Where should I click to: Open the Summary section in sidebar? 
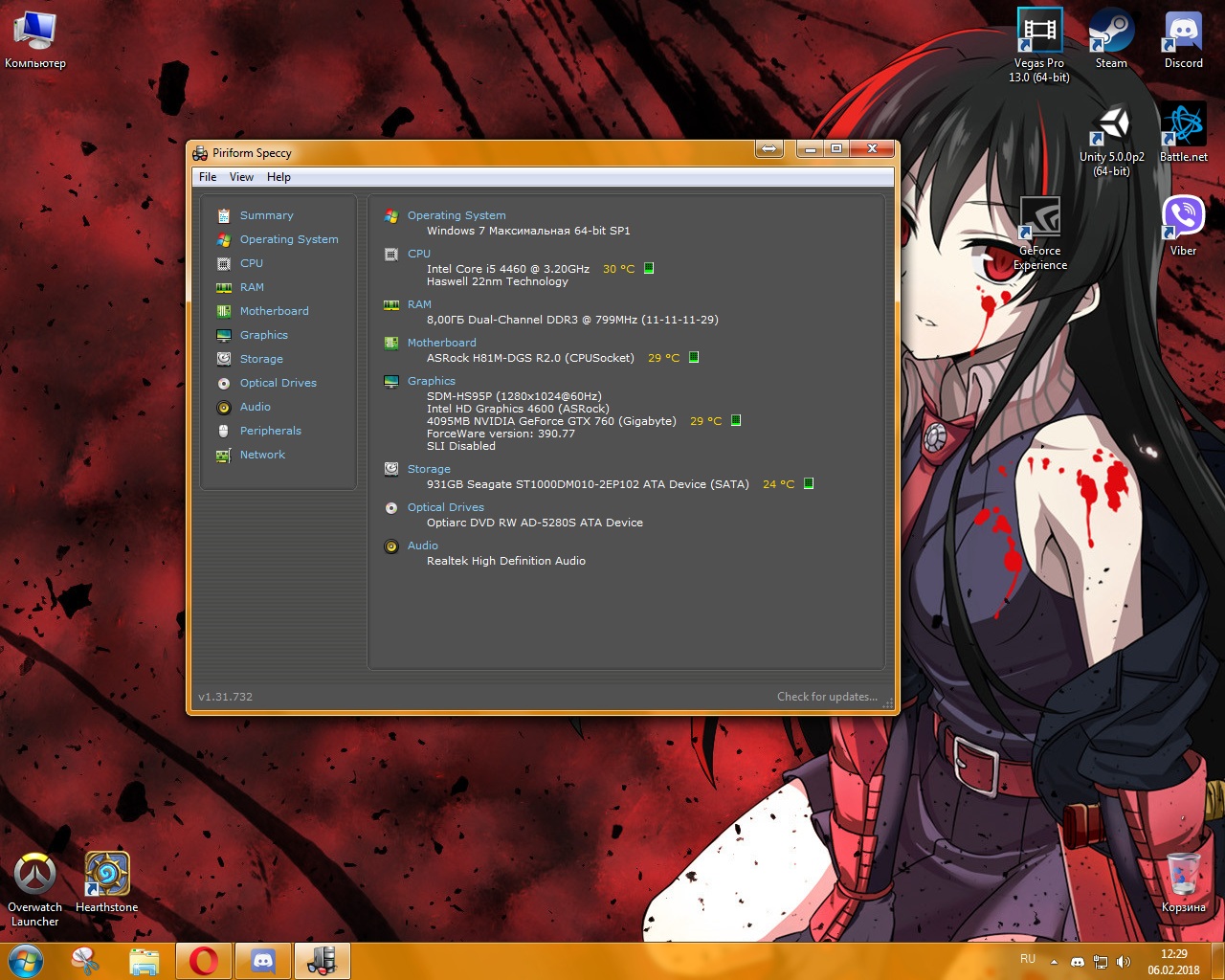click(x=266, y=215)
